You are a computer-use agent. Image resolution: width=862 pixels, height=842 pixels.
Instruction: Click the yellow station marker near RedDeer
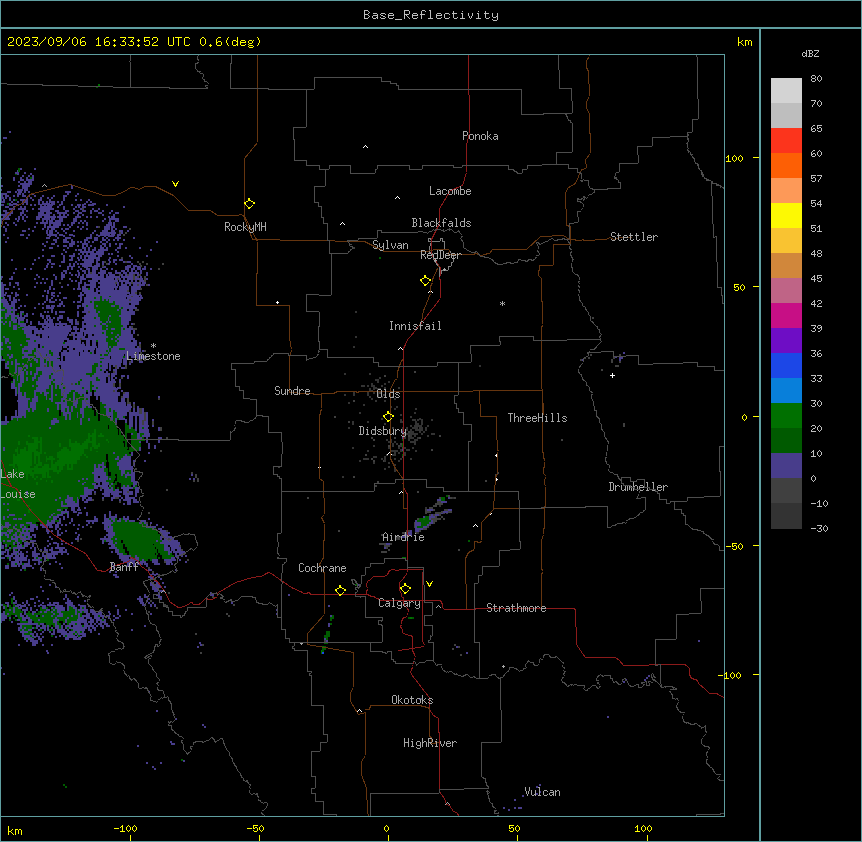point(426,281)
